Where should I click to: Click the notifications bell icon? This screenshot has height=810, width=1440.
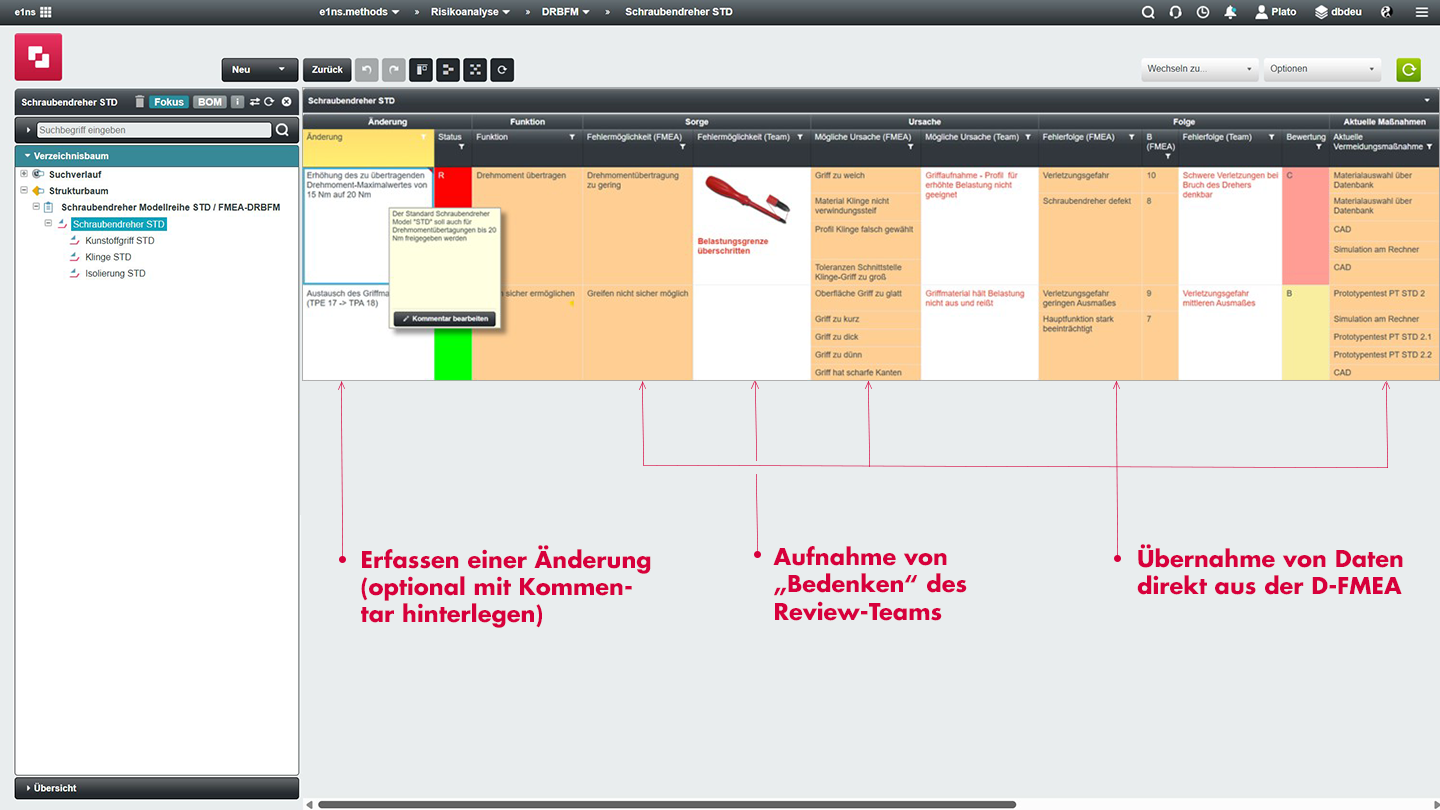pos(1231,12)
